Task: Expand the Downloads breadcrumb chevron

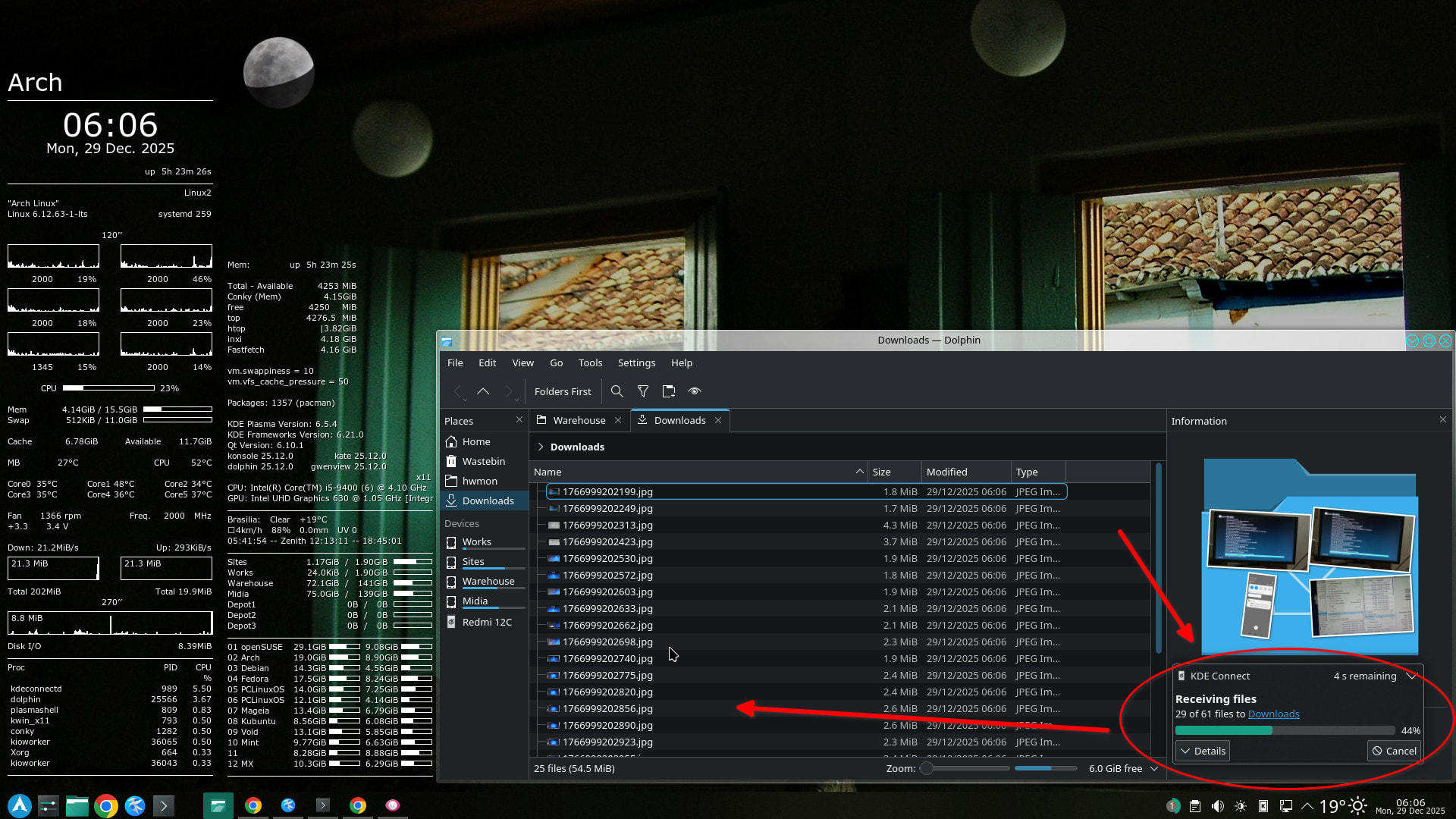Action: pos(541,447)
